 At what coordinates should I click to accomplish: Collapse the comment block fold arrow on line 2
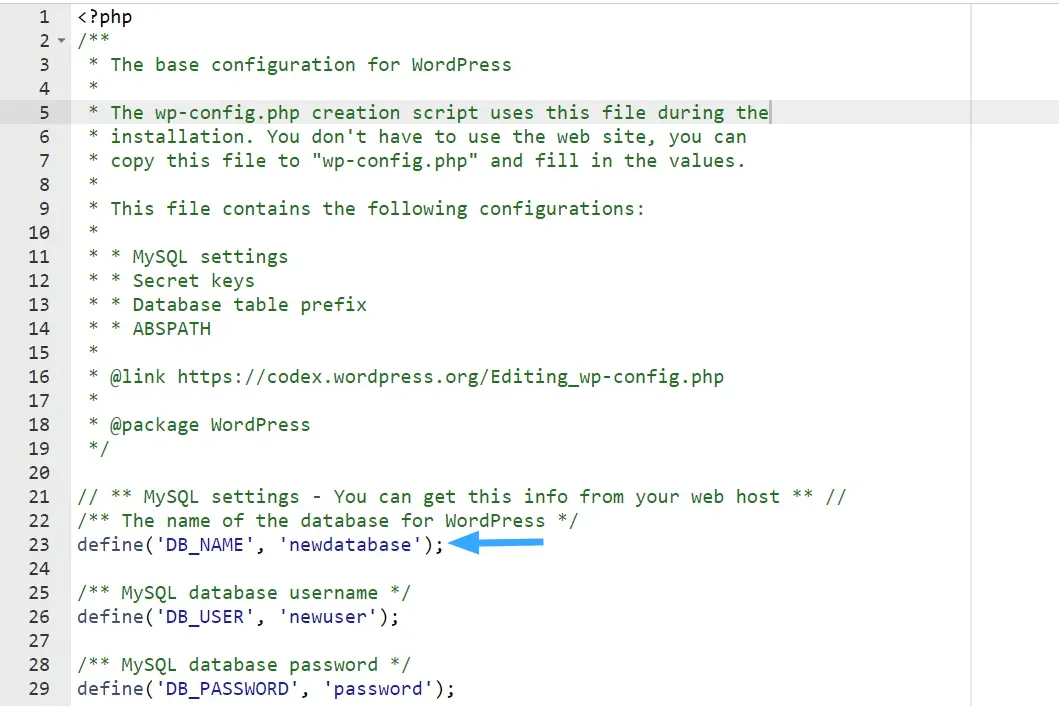(x=62, y=41)
